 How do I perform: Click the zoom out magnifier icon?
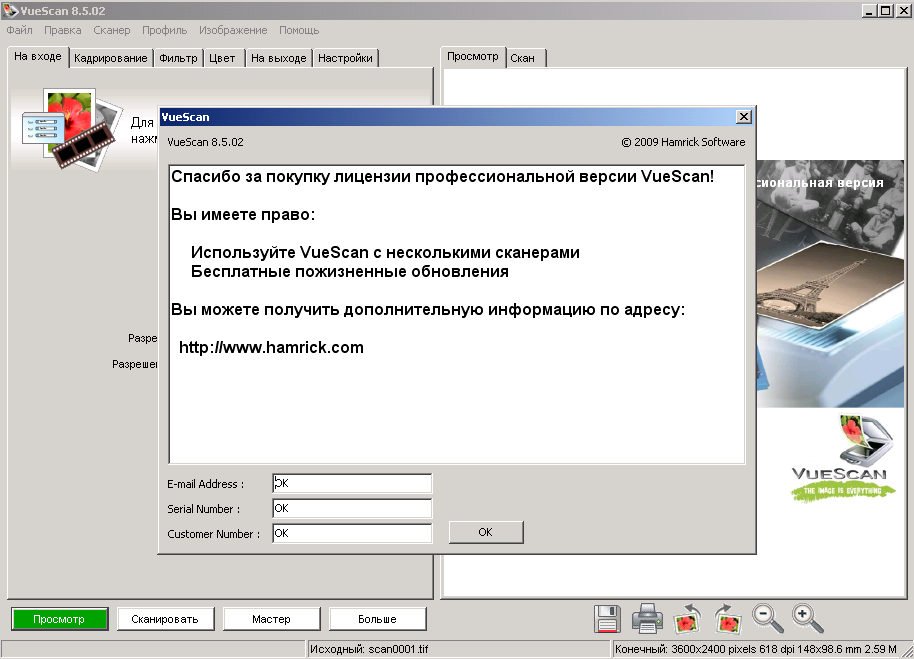tap(767, 619)
